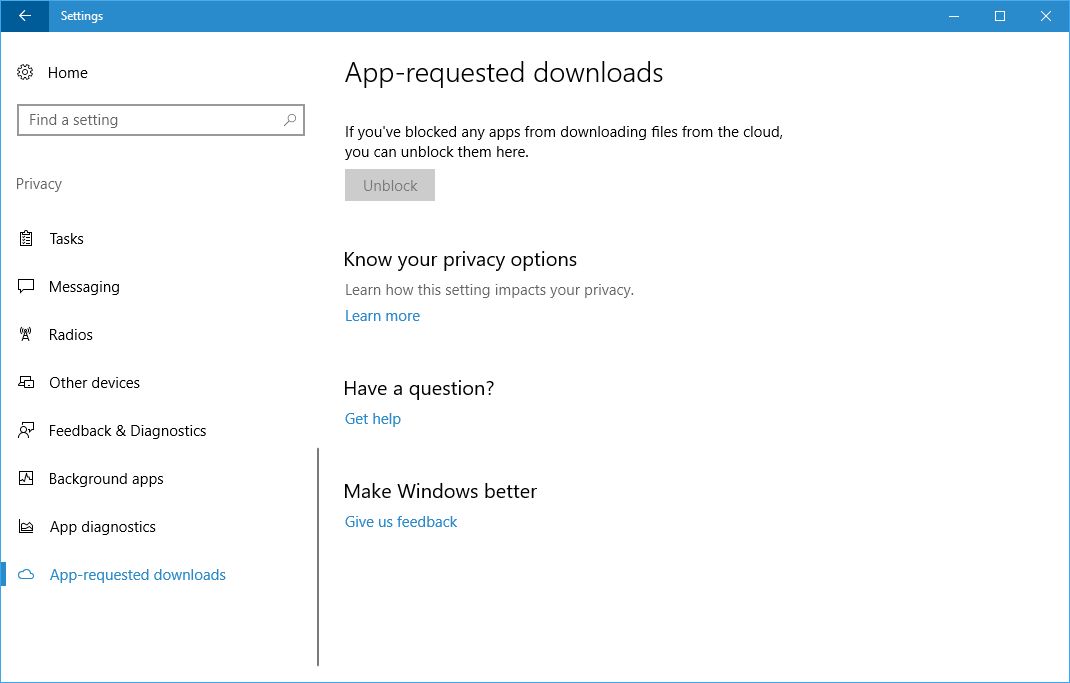Click the Get help link
Screen dimensions: 1070x683
click(373, 419)
